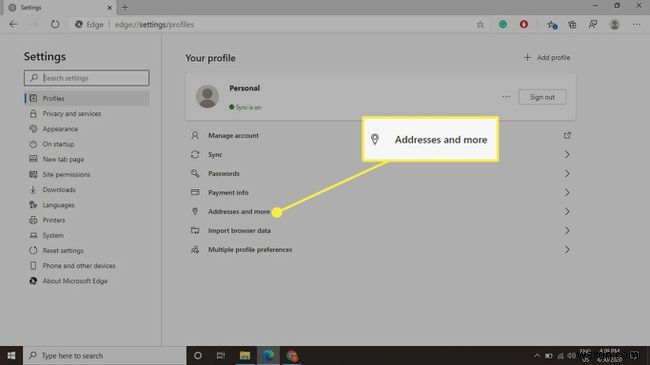Open Cortana circle icon on taskbar

click(x=198, y=355)
